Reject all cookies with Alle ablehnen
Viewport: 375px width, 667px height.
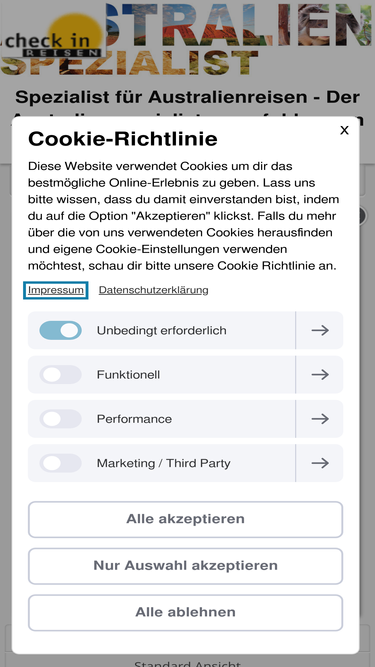185,612
